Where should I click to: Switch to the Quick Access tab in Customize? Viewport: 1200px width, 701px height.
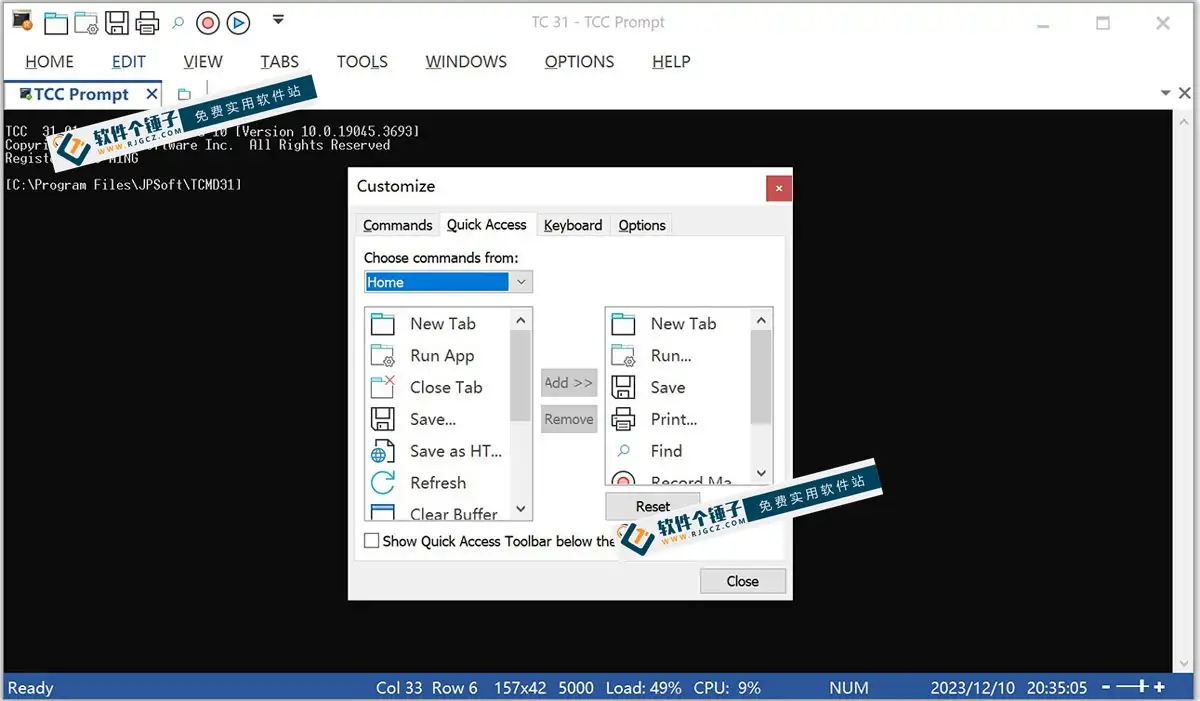pyautogui.click(x=487, y=224)
